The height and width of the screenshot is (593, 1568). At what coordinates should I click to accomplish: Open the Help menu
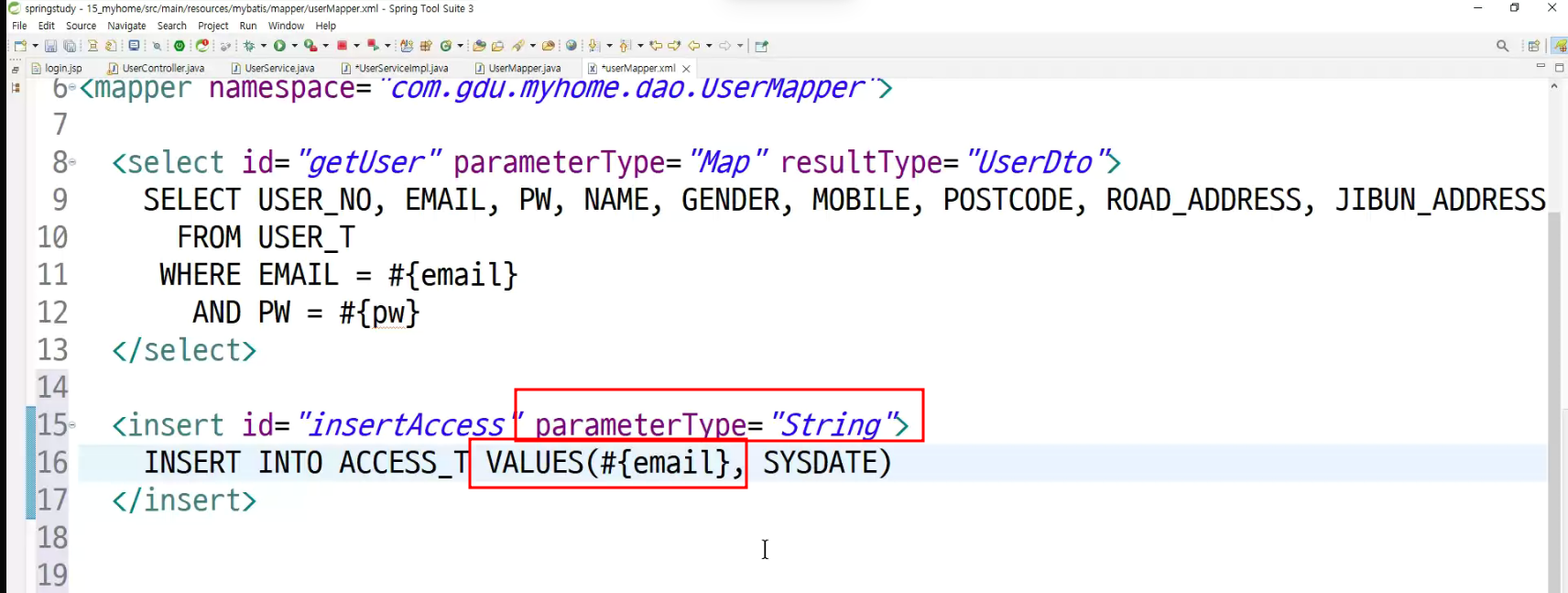325,26
